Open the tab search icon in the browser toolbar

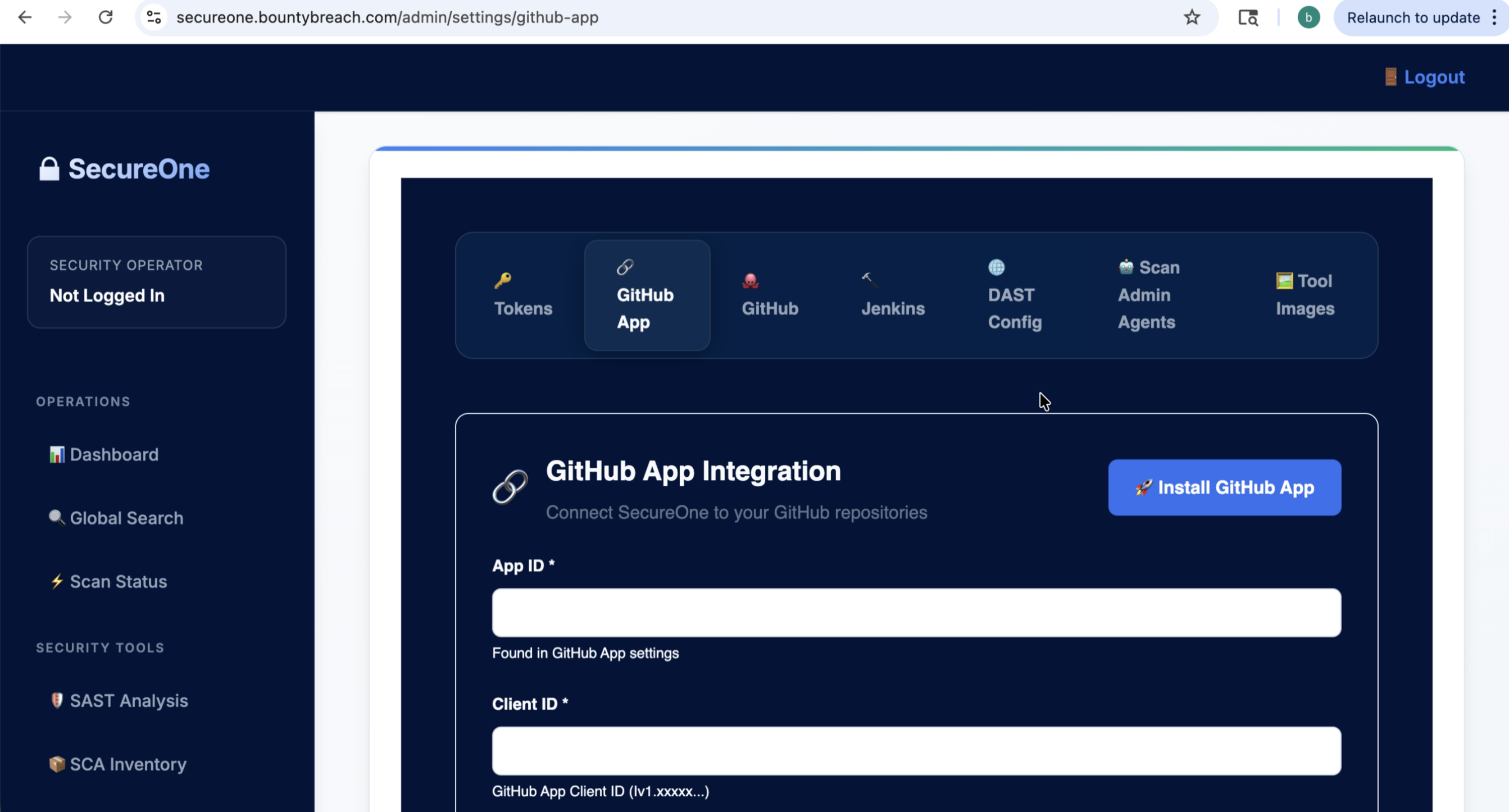tap(1248, 17)
